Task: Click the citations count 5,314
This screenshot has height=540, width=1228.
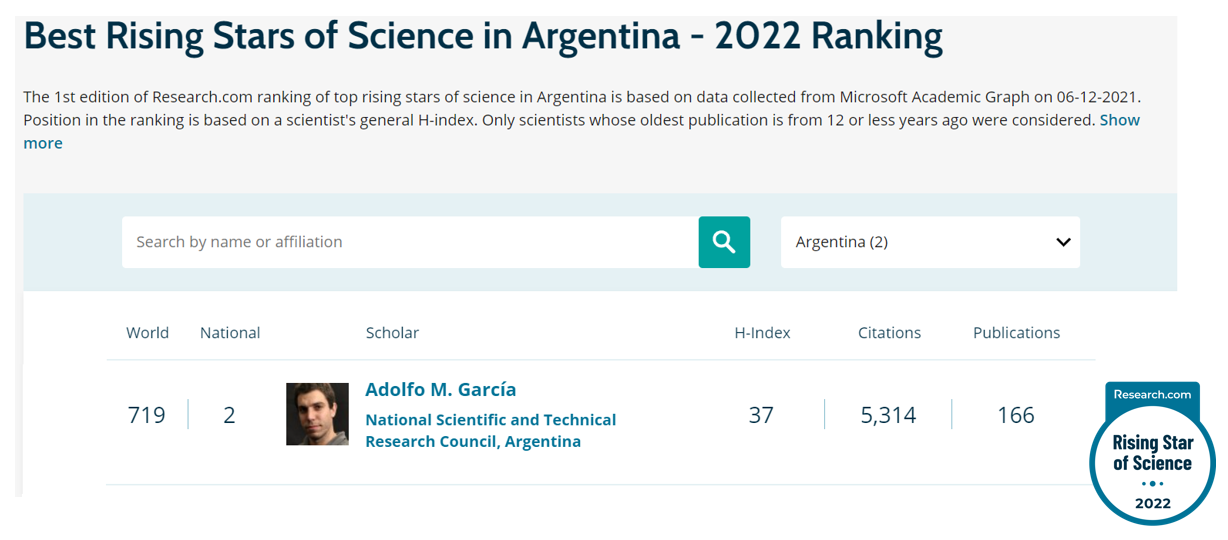Action: (888, 415)
